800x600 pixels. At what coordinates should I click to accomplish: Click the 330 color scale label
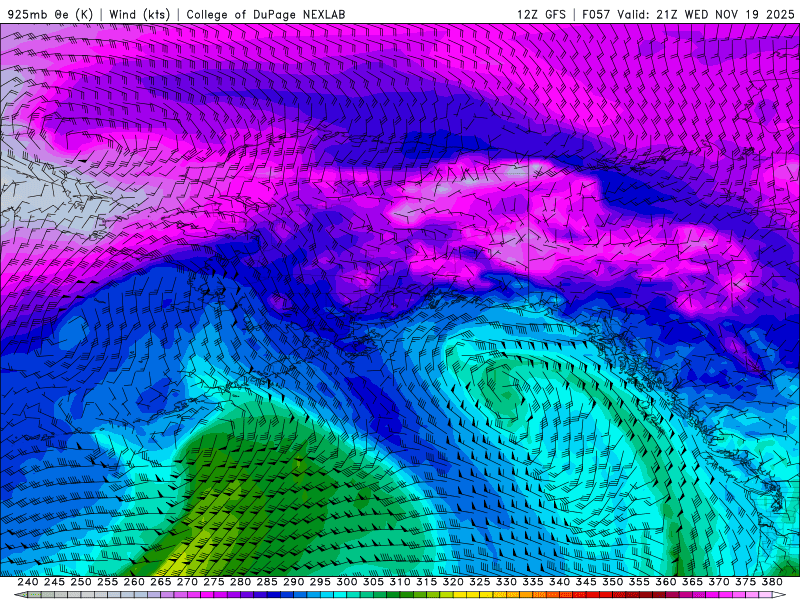506,582
